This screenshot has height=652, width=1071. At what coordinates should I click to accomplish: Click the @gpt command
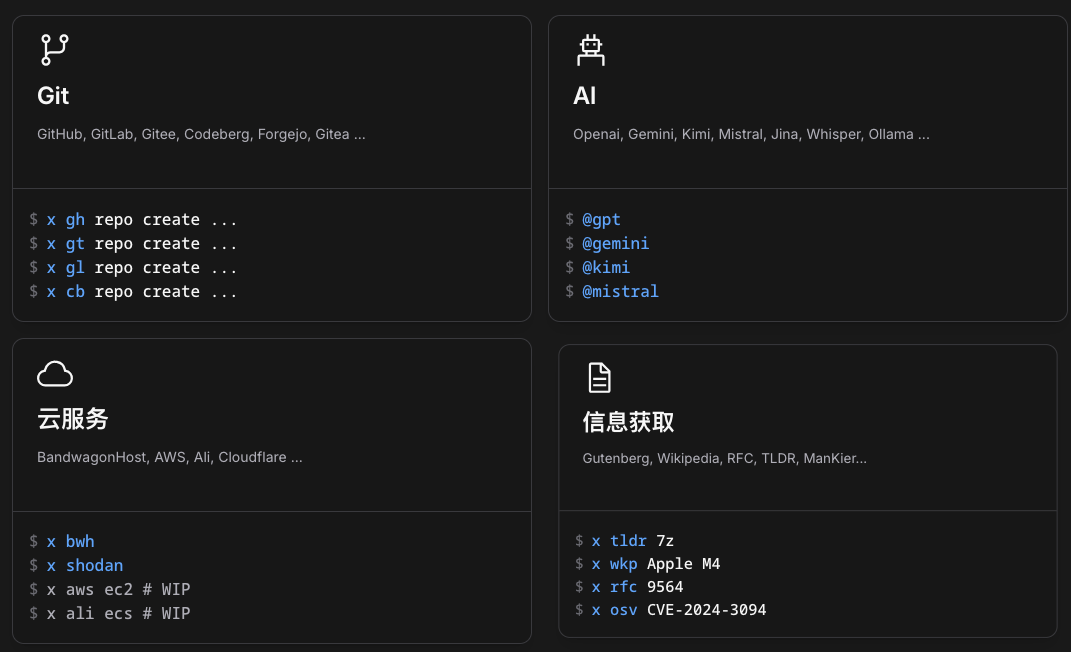tap(601, 220)
